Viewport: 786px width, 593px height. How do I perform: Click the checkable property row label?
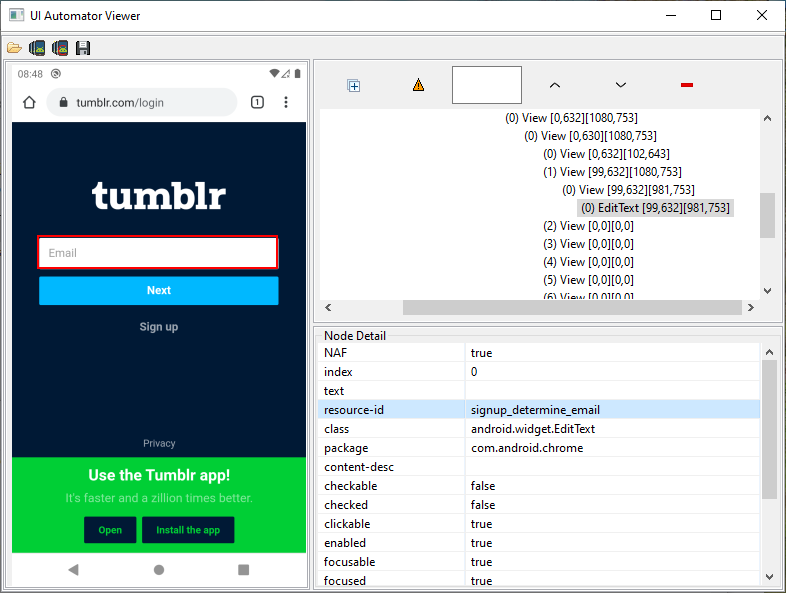(350, 486)
